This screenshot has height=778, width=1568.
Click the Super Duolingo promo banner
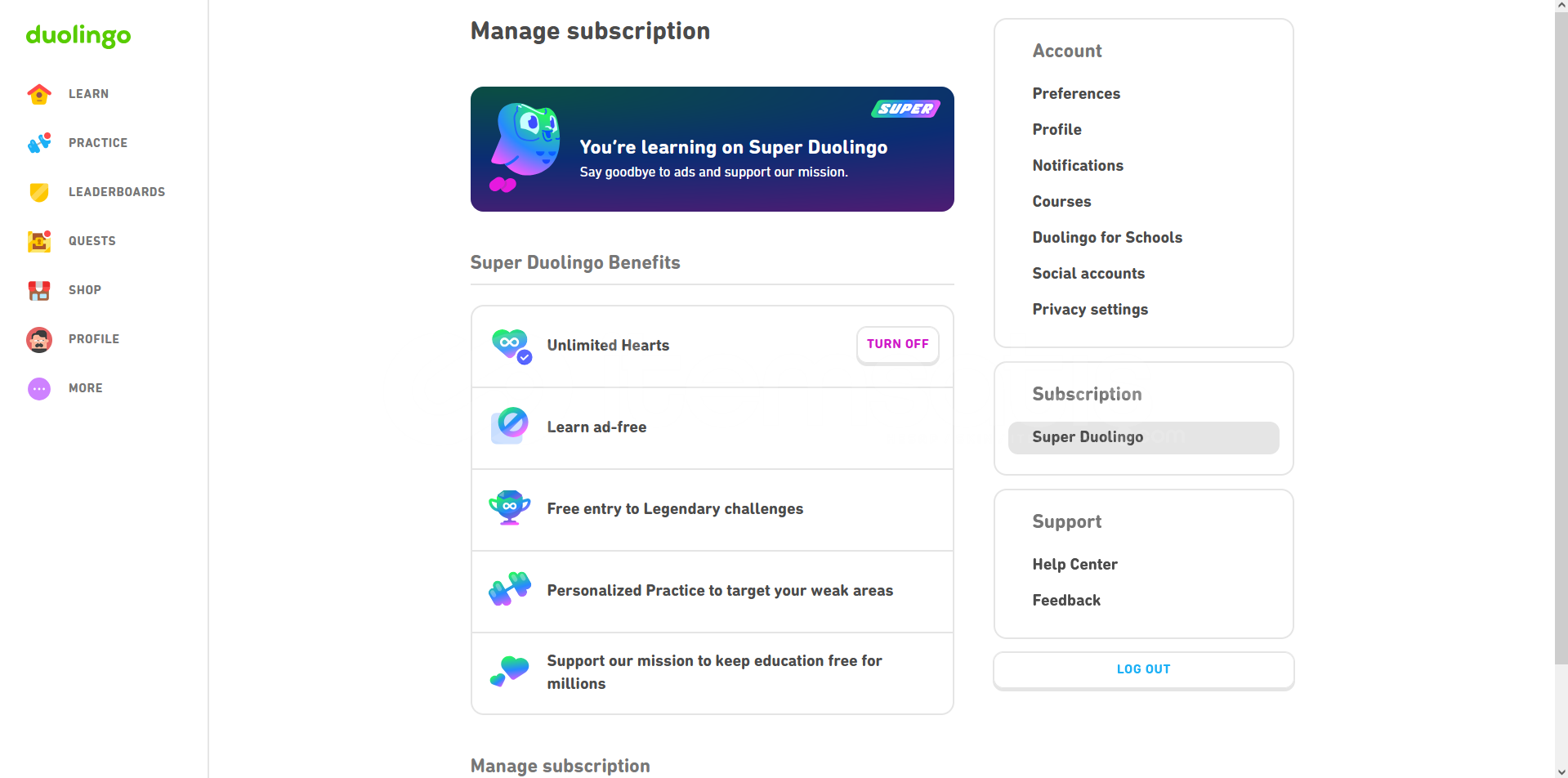coord(712,149)
